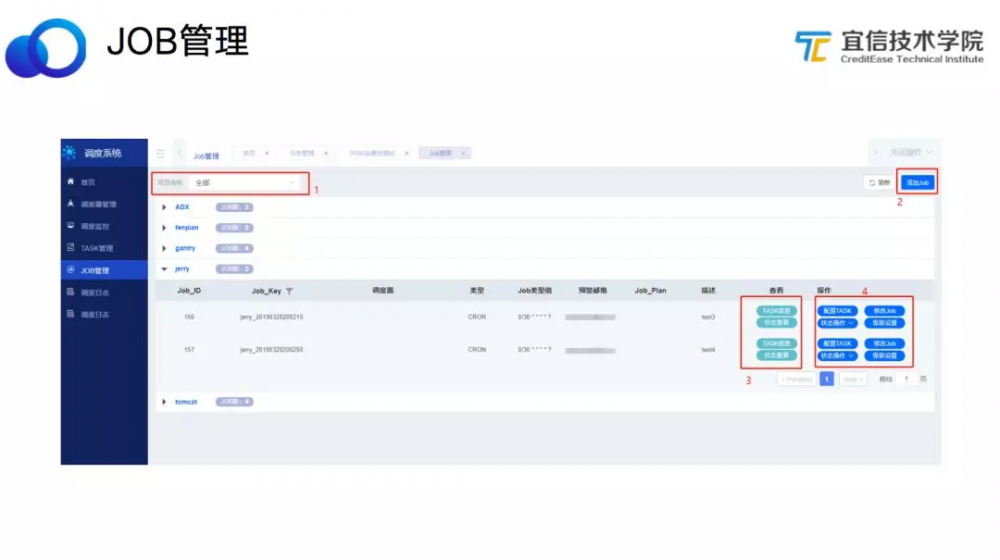Expand the gantry project row
This screenshot has width=1000, height=560.
pyautogui.click(x=165, y=248)
